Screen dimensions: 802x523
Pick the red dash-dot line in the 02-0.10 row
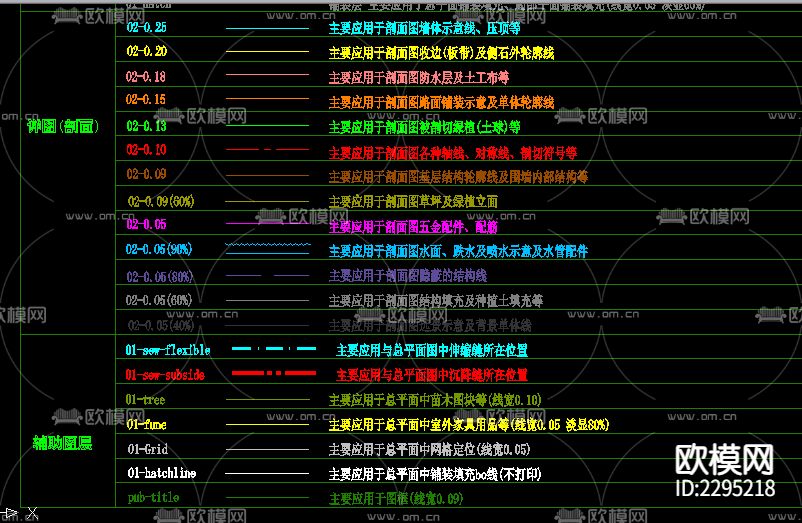268,149
